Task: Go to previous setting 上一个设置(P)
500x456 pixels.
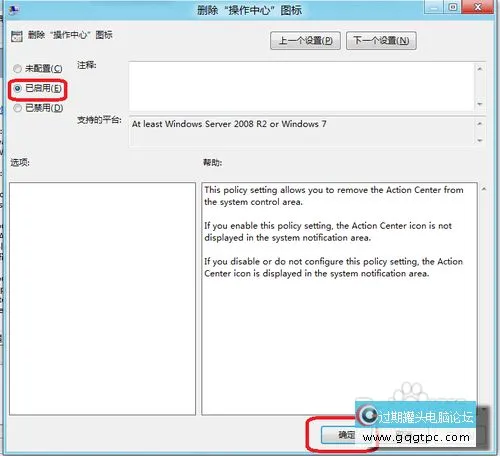Action: (305, 41)
